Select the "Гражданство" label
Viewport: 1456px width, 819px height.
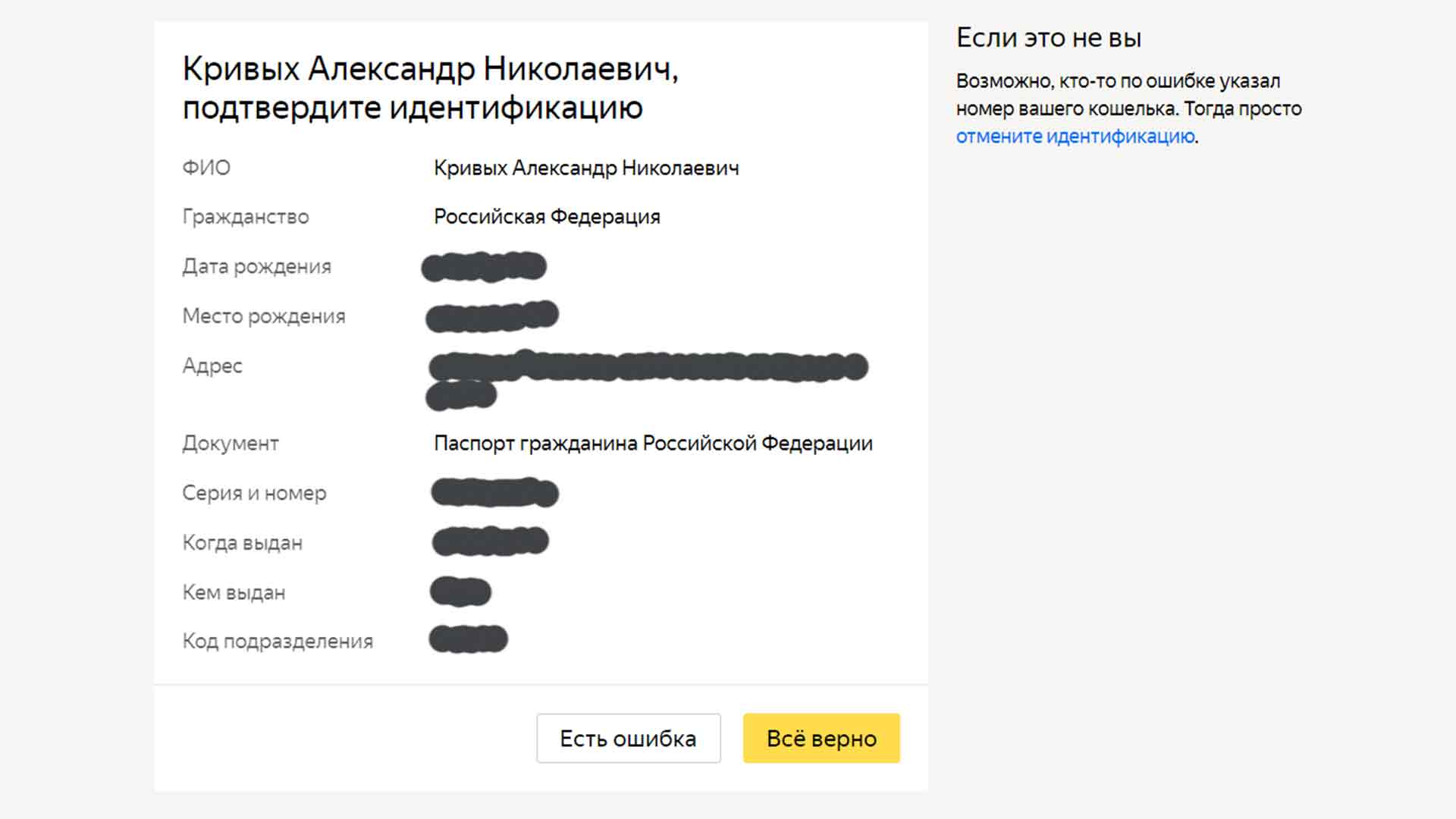tap(246, 217)
